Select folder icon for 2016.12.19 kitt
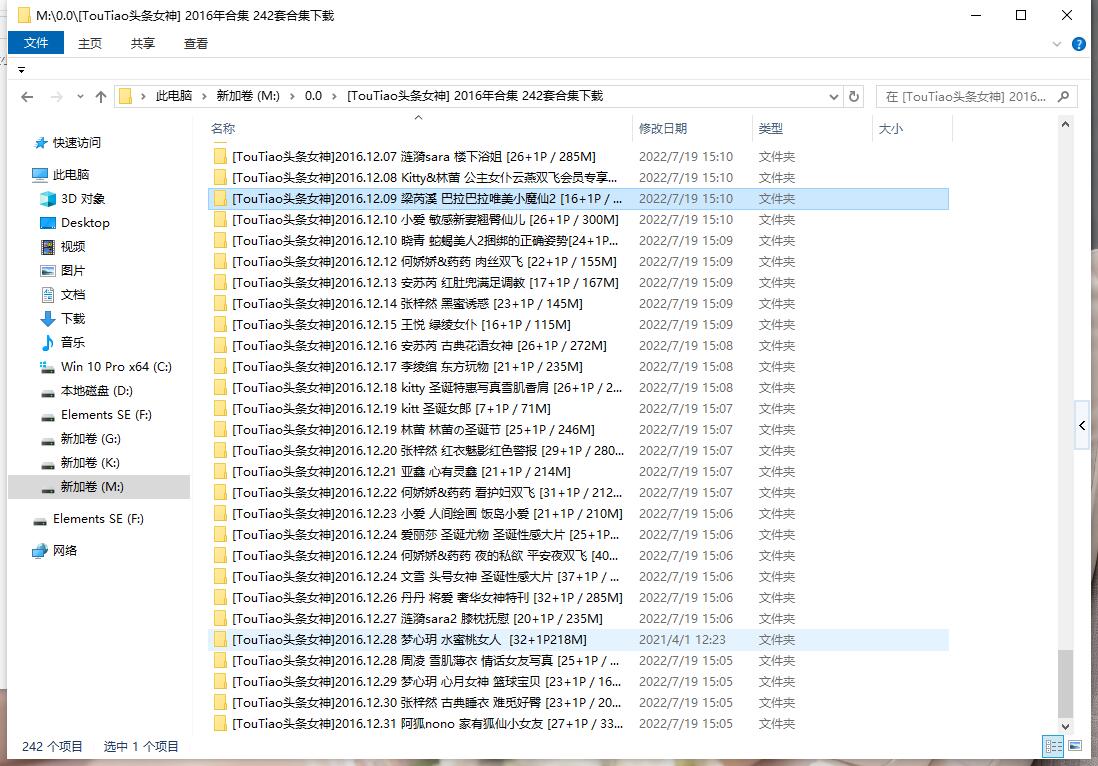This screenshot has height=766, width=1098. coord(220,409)
